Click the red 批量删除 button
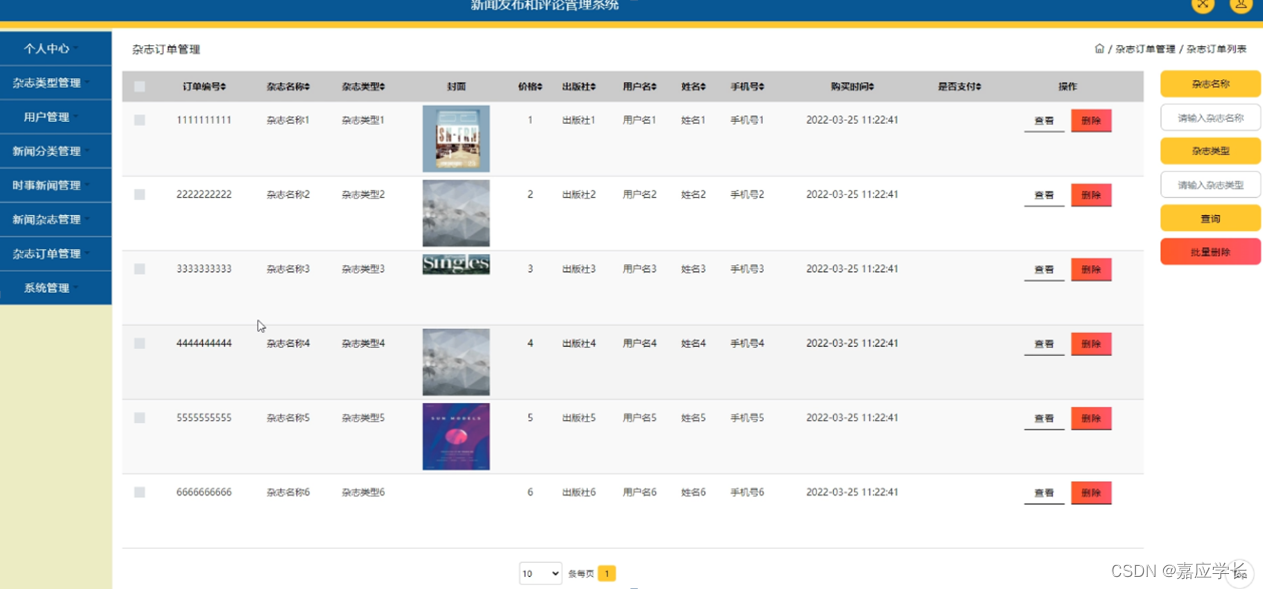 [1210, 252]
